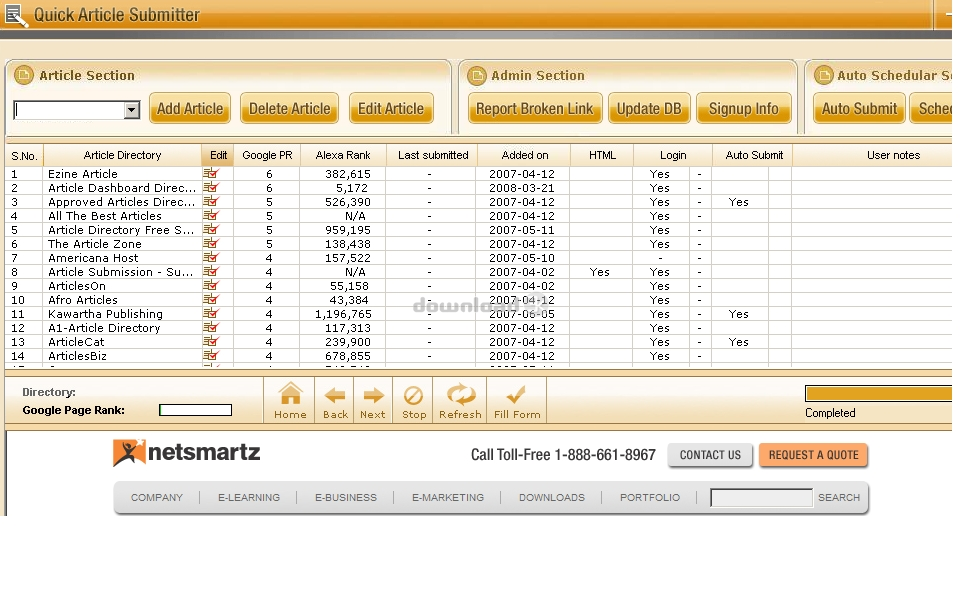Click edit icon for Article Submission row
The height and width of the screenshot is (608, 962).
click(211, 272)
